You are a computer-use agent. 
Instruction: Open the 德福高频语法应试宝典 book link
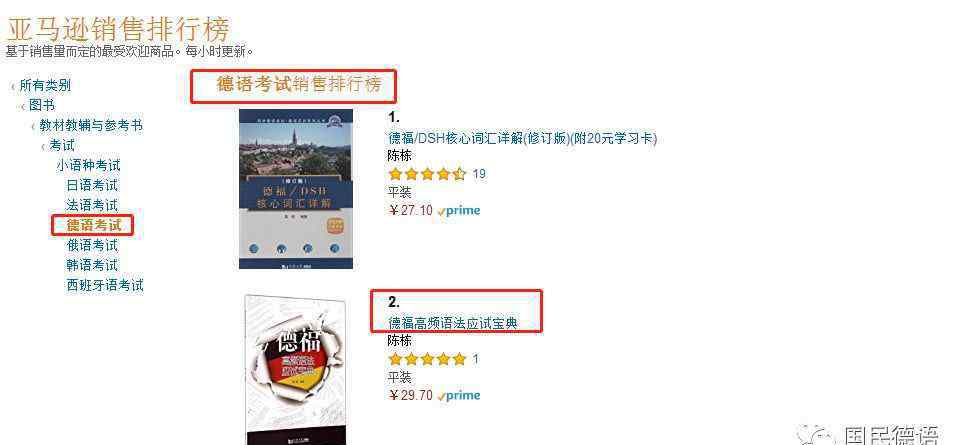[452, 322]
